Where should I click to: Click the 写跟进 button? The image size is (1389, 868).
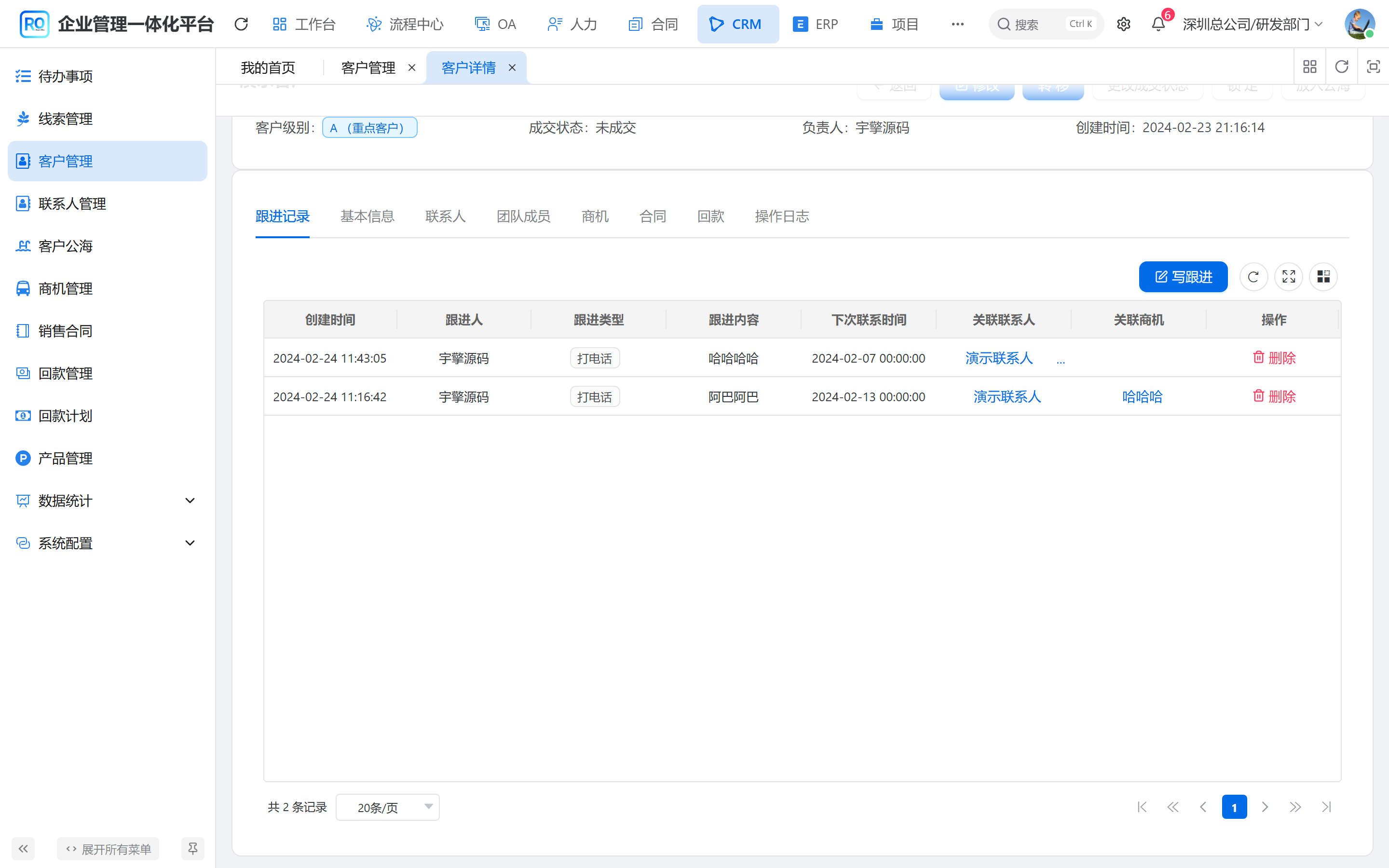(x=1183, y=277)
